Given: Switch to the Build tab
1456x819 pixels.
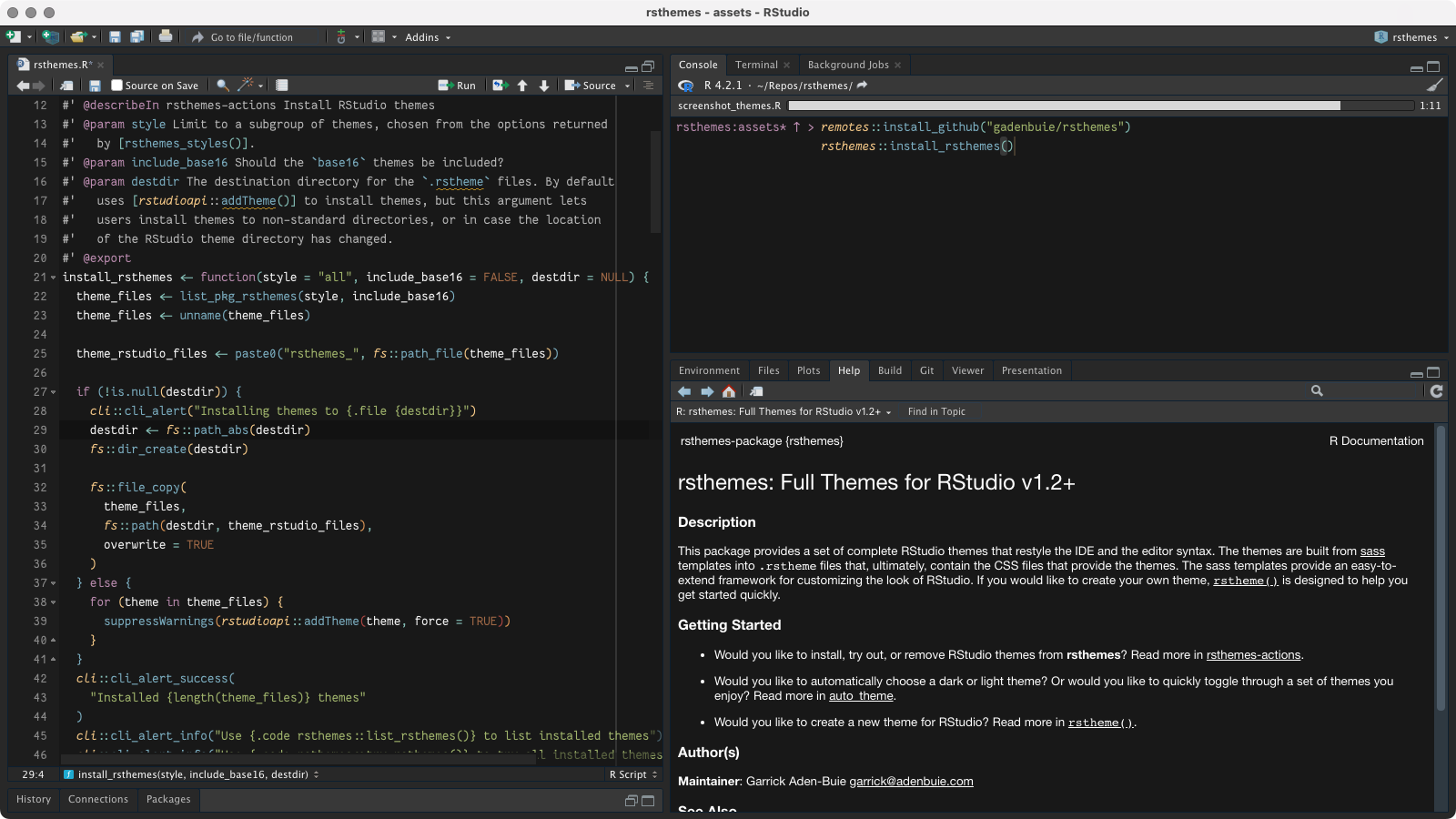Looking at the screenshot, I should pos(890,370).
